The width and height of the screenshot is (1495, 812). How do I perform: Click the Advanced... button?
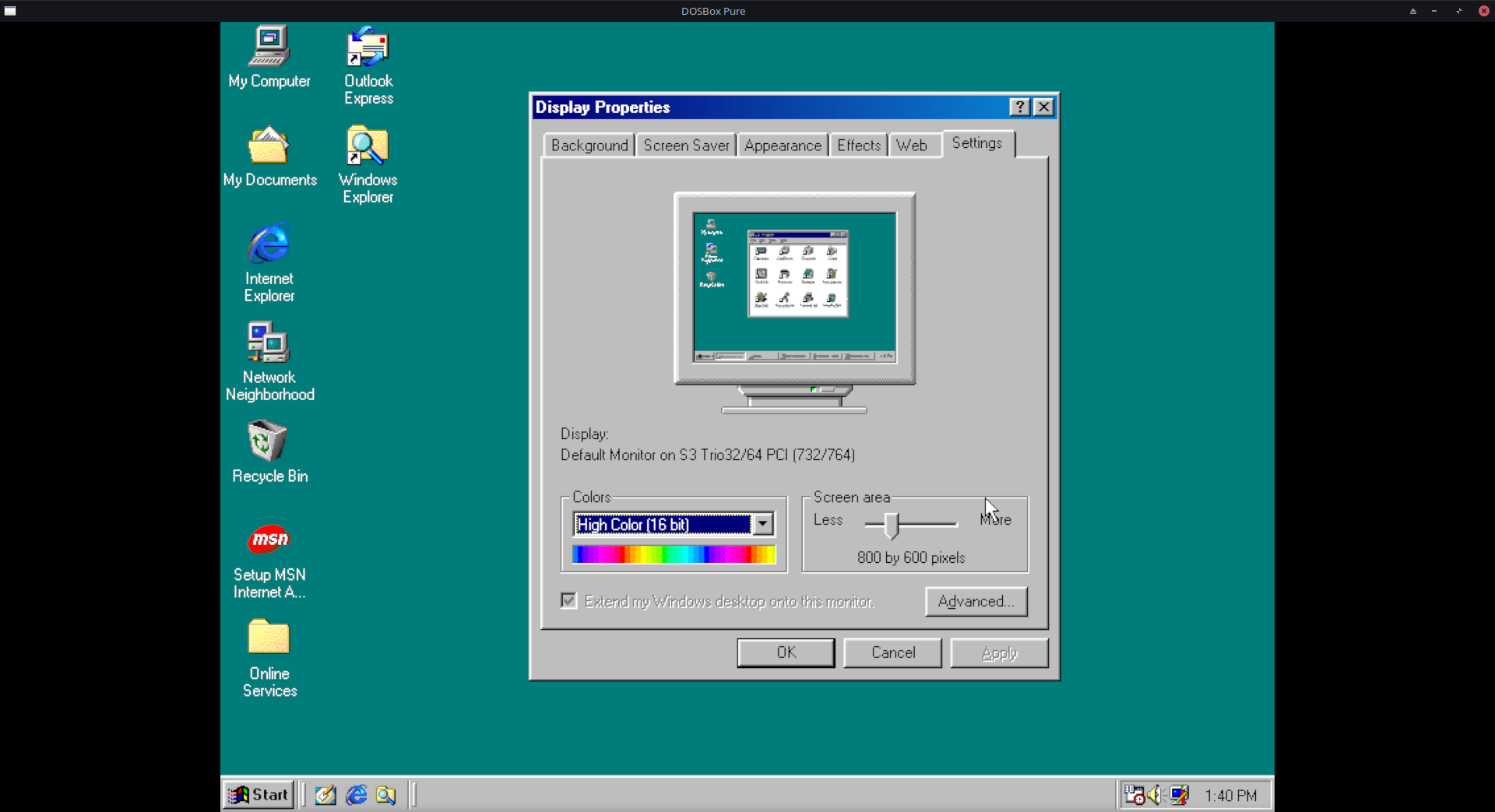976,602
